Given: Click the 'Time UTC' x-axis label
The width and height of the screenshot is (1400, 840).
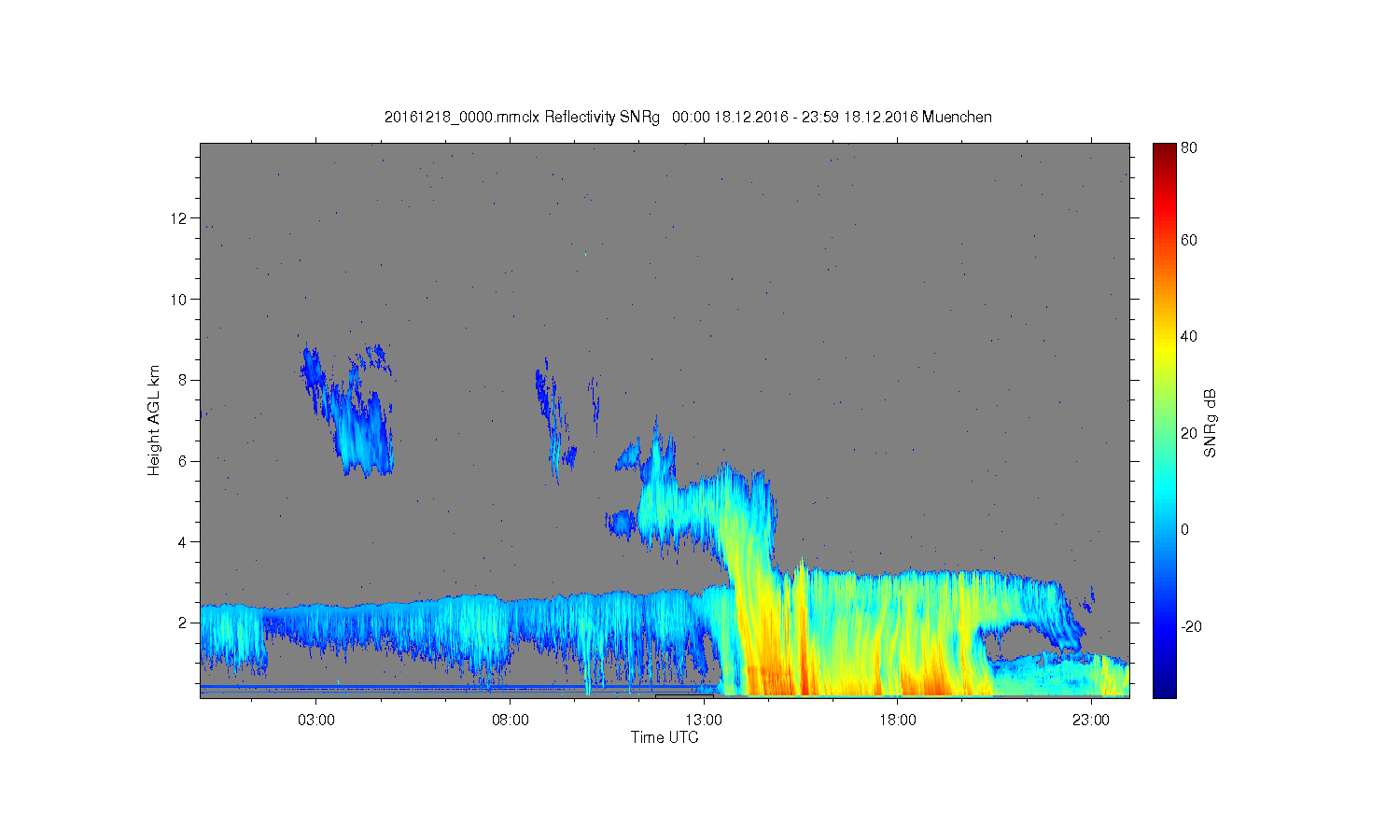Looking at the screenshot, I should [x=665, y=737].
